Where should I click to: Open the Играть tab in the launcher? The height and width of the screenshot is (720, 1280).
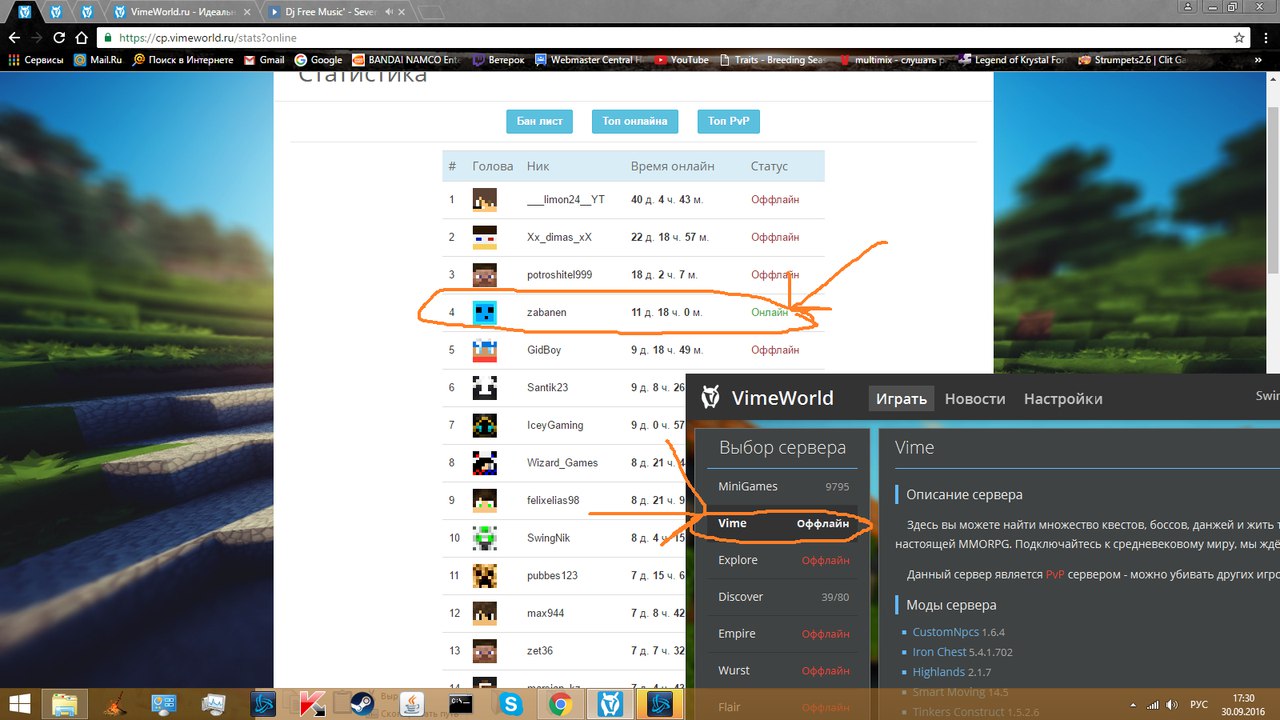(x=901, y=398)
